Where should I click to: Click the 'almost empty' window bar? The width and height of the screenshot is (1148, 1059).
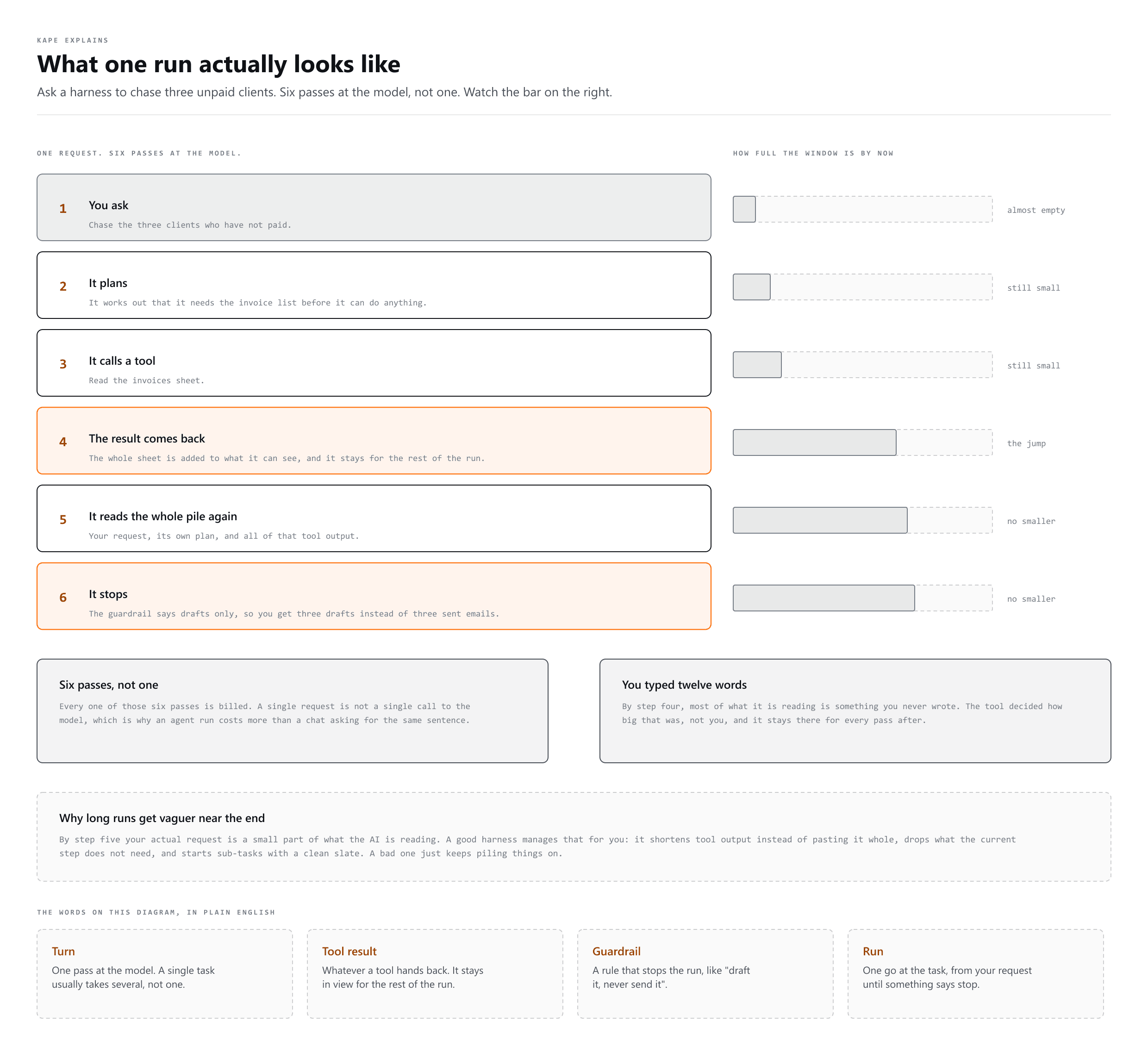(x=862, y=209)
